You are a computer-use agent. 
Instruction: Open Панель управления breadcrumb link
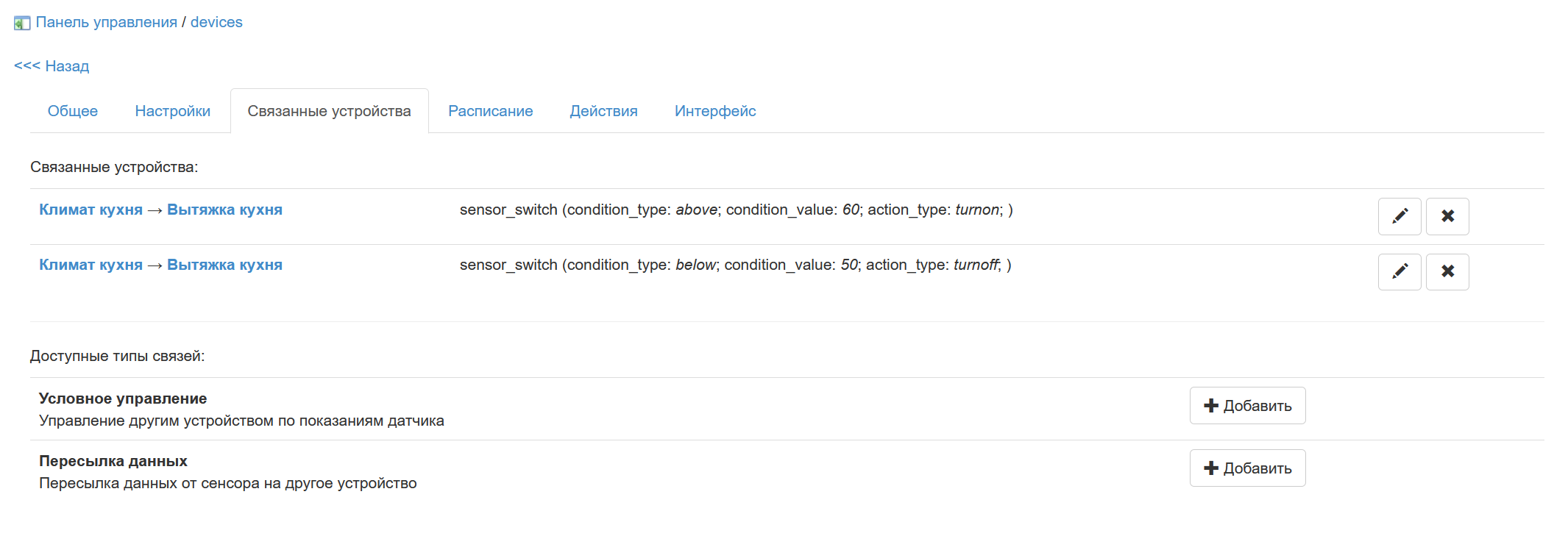(x=107, y=22)
